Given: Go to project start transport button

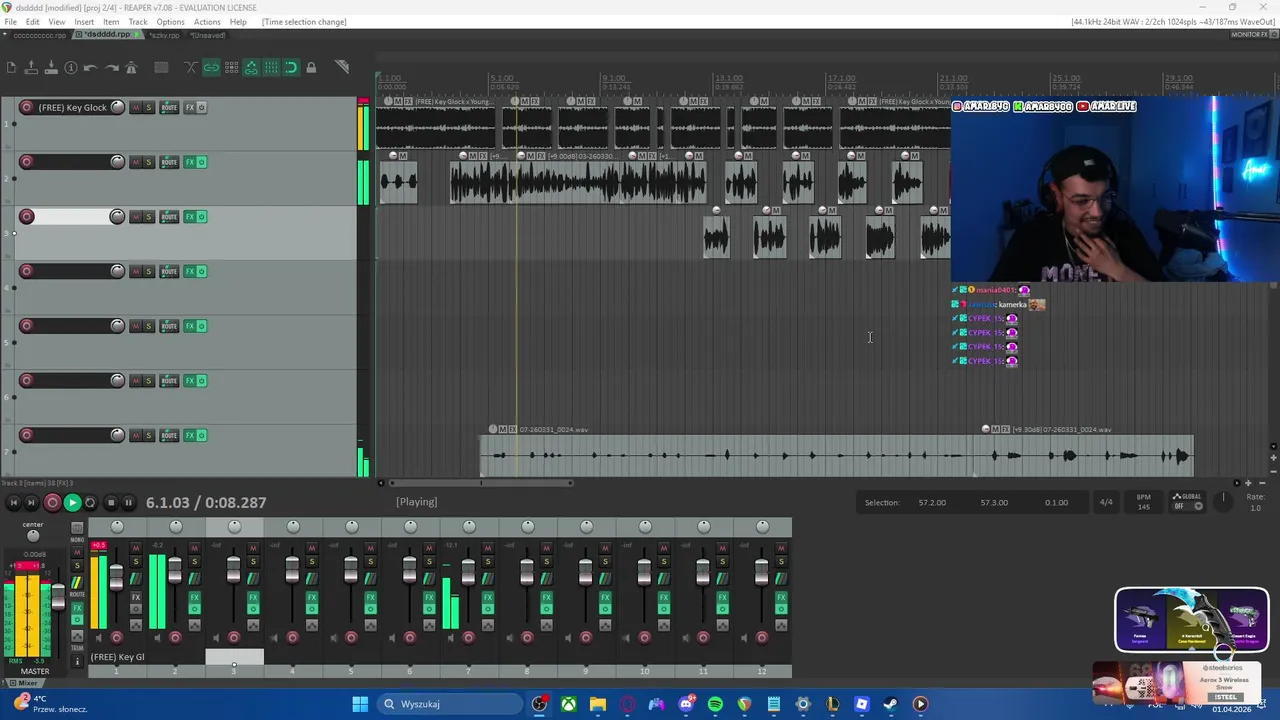Looking at the screenshot, I should click(x=13, y=503).
